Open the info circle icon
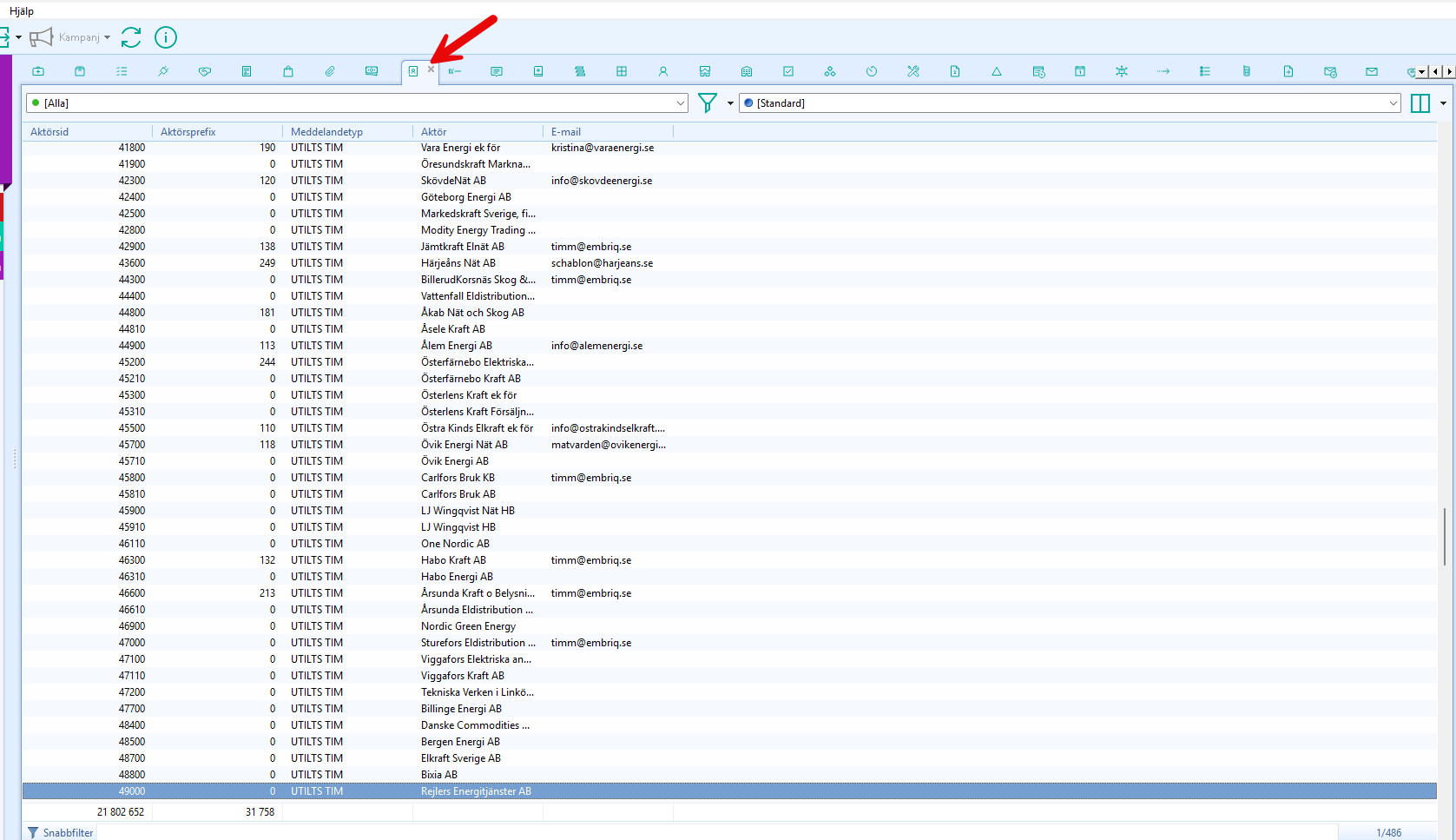This screenshot has height=840, width=1456. coord(165,37)
